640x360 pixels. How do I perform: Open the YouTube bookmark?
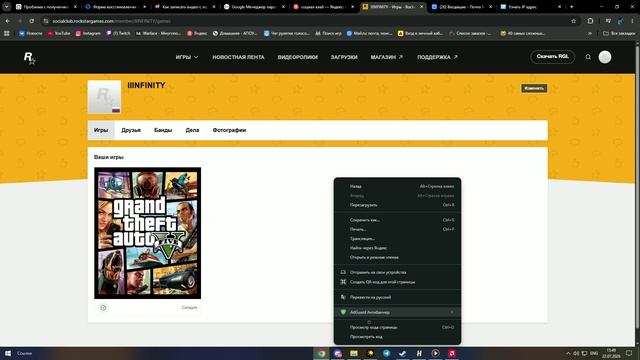coord(59,33)
